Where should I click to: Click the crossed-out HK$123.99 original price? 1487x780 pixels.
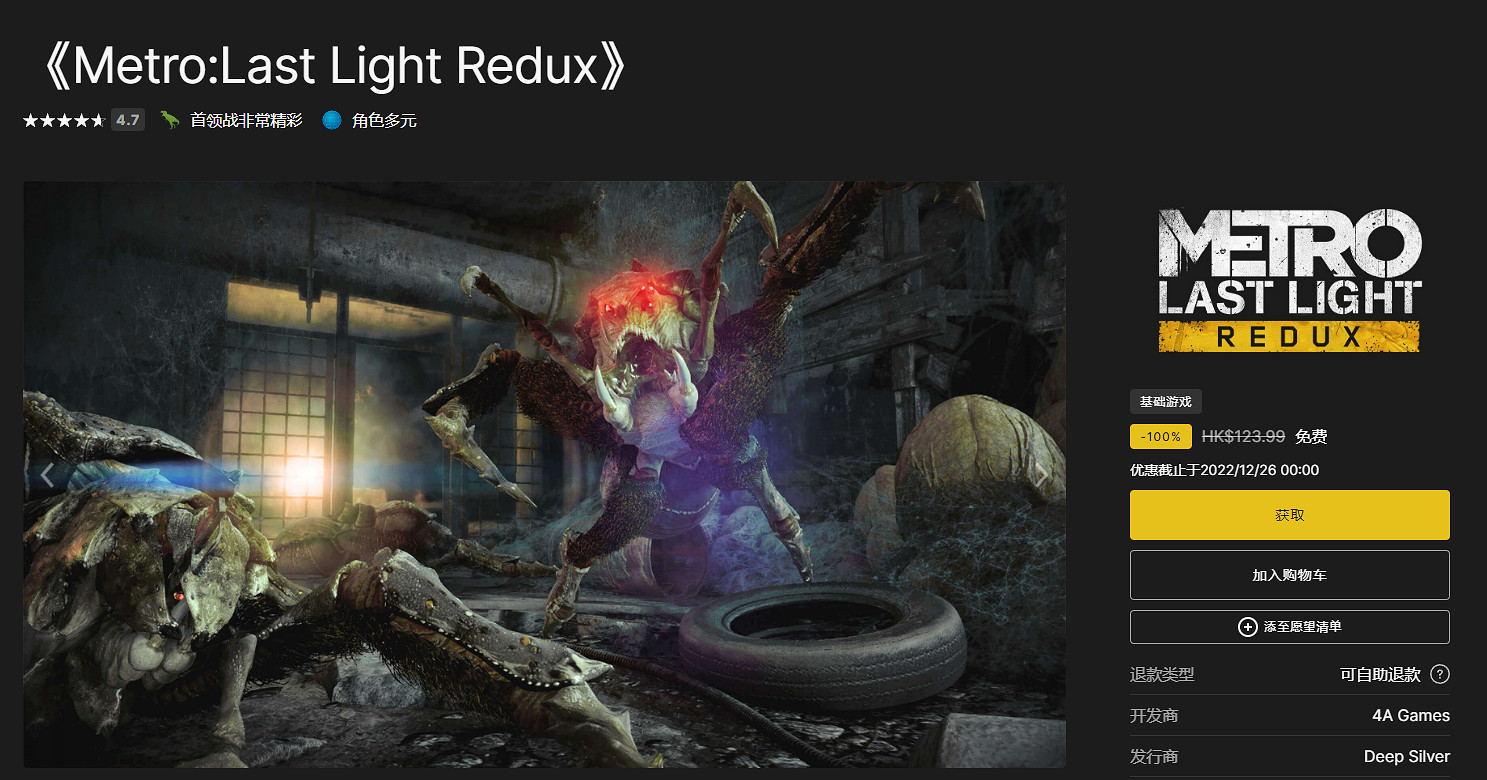[1243, 437]
